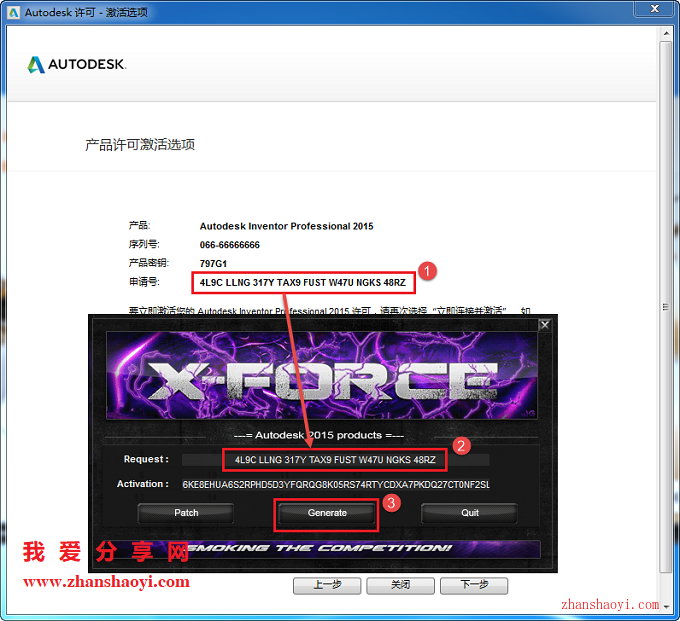This screenshot has height=621, width=680.
Task: Click the 产品密钥 label
Action: [x=149, y=263]
